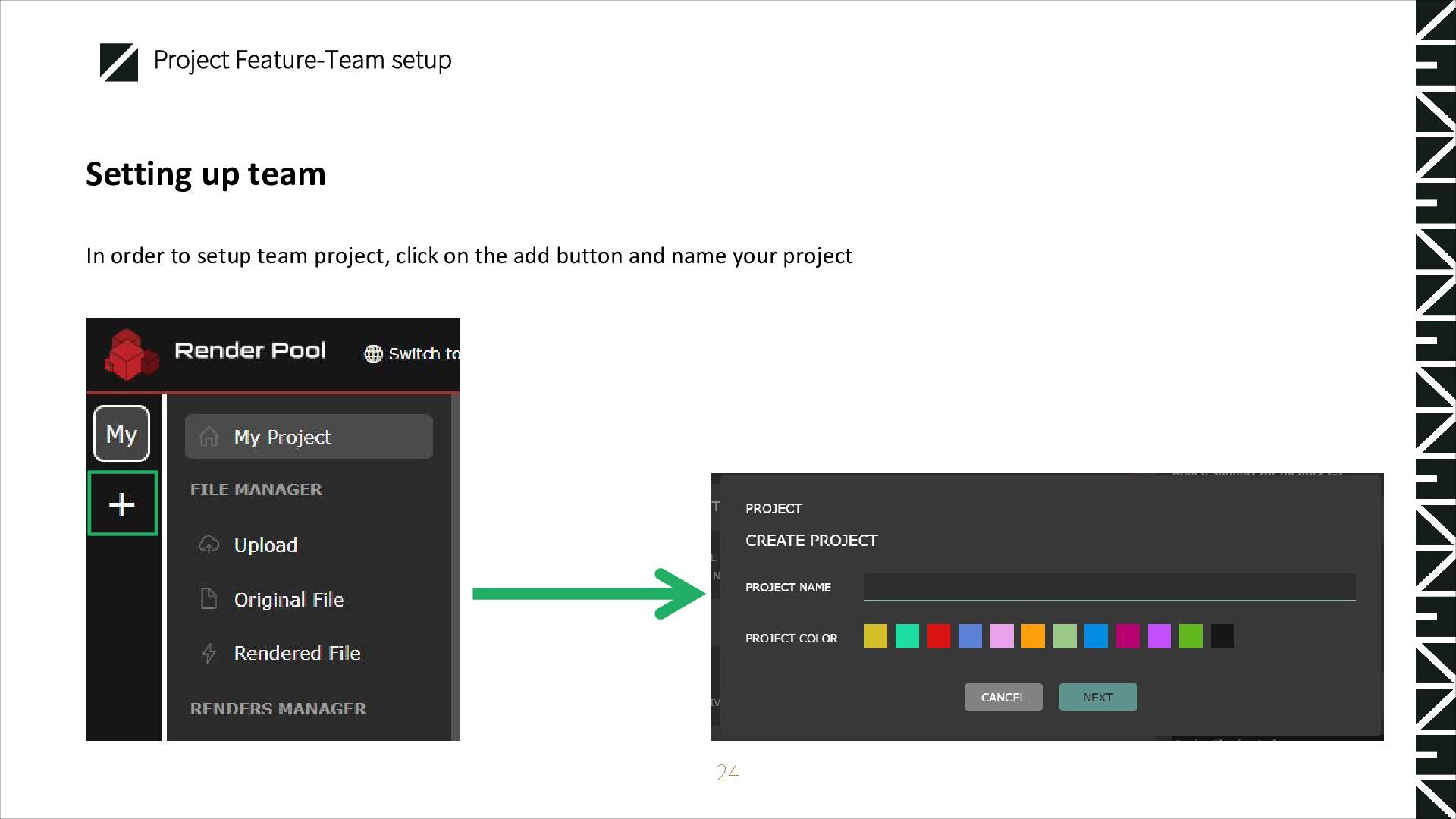
Task: Open Rendered File in the sidebar
Action: point(297,653)
